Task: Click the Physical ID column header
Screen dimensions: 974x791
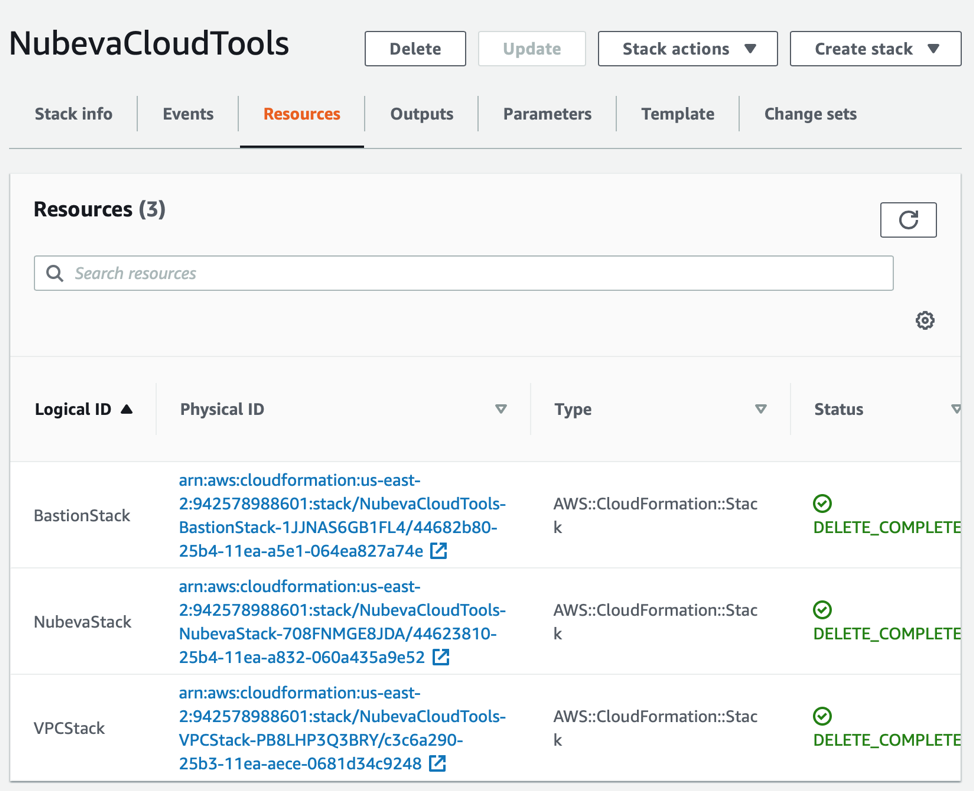Action: (222, 409)
